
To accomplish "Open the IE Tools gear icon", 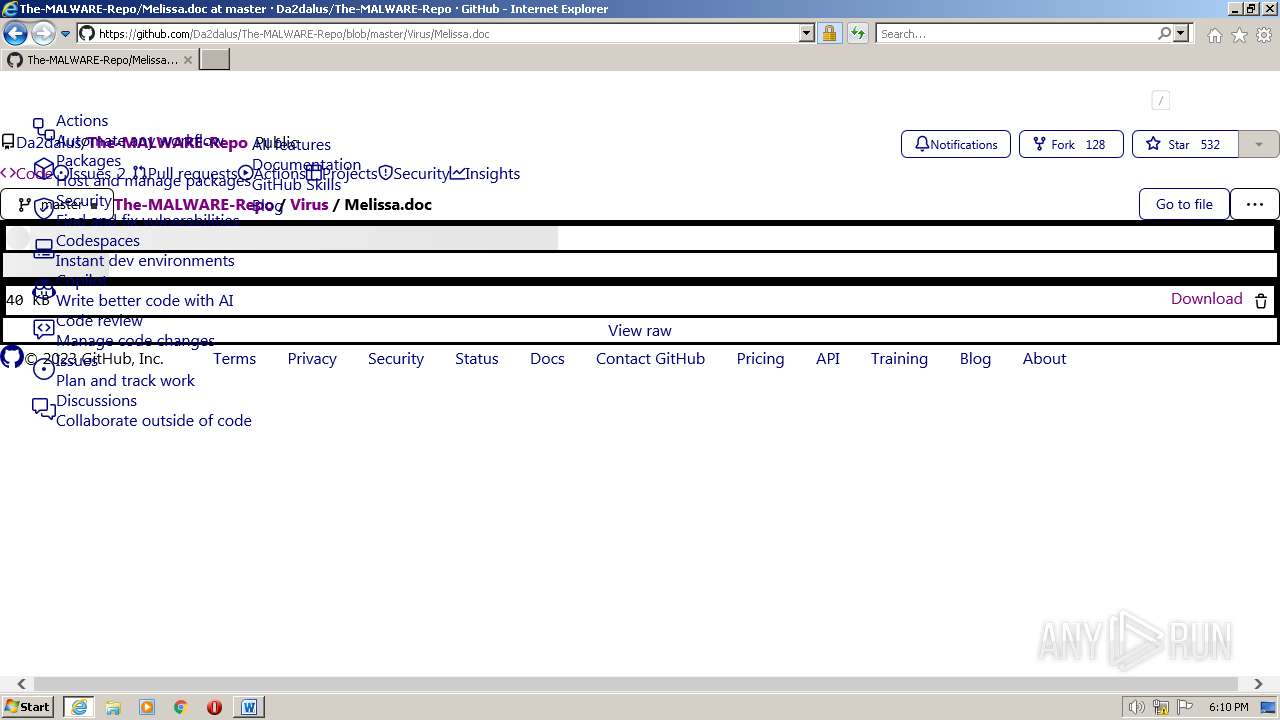I will tap(1264, 35).
